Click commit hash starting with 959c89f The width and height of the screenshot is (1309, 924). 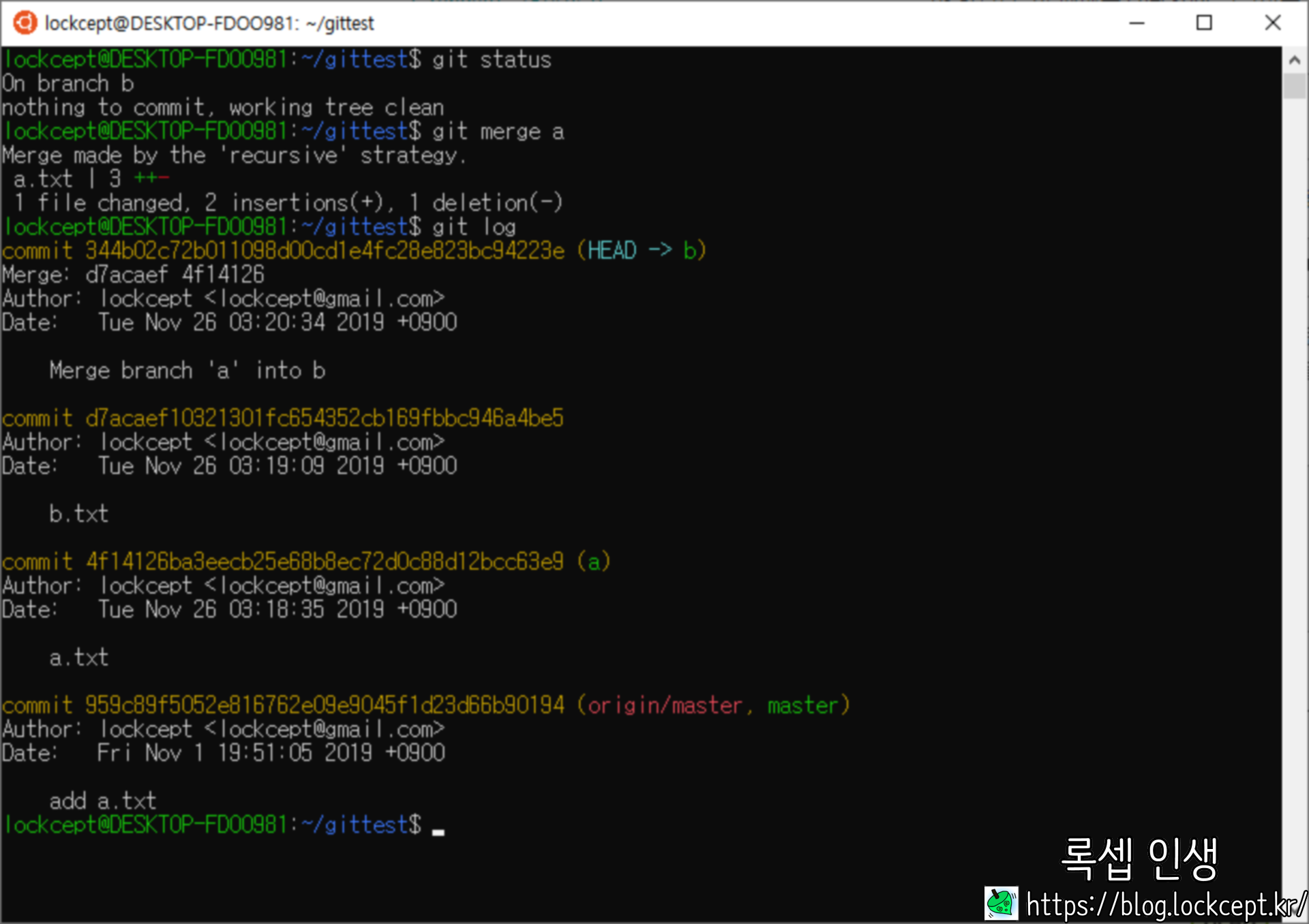(325, 705)
